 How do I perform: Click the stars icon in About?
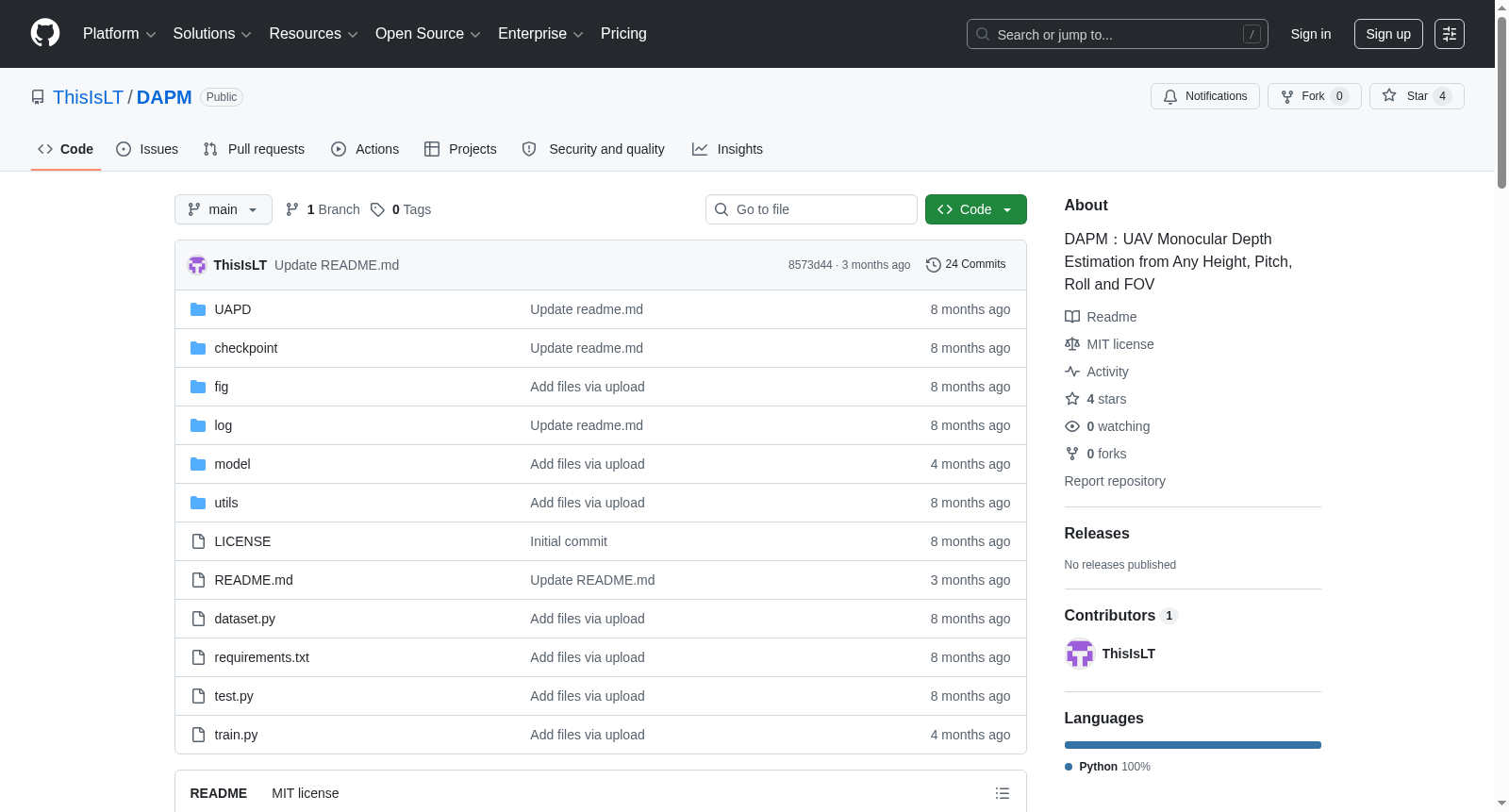tap(1072, 399)
